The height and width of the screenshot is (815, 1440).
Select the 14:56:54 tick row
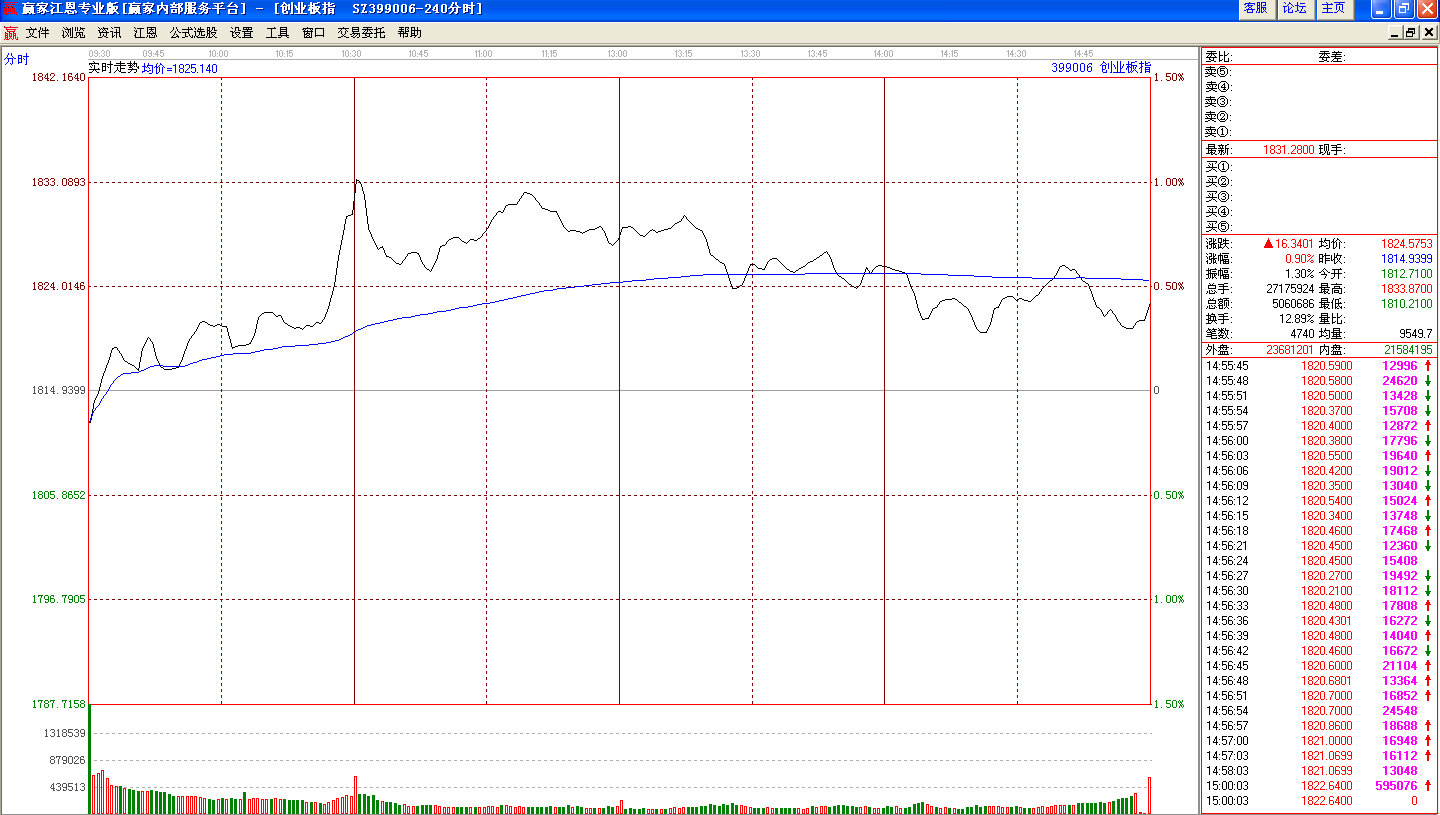tap(1320, 711)
